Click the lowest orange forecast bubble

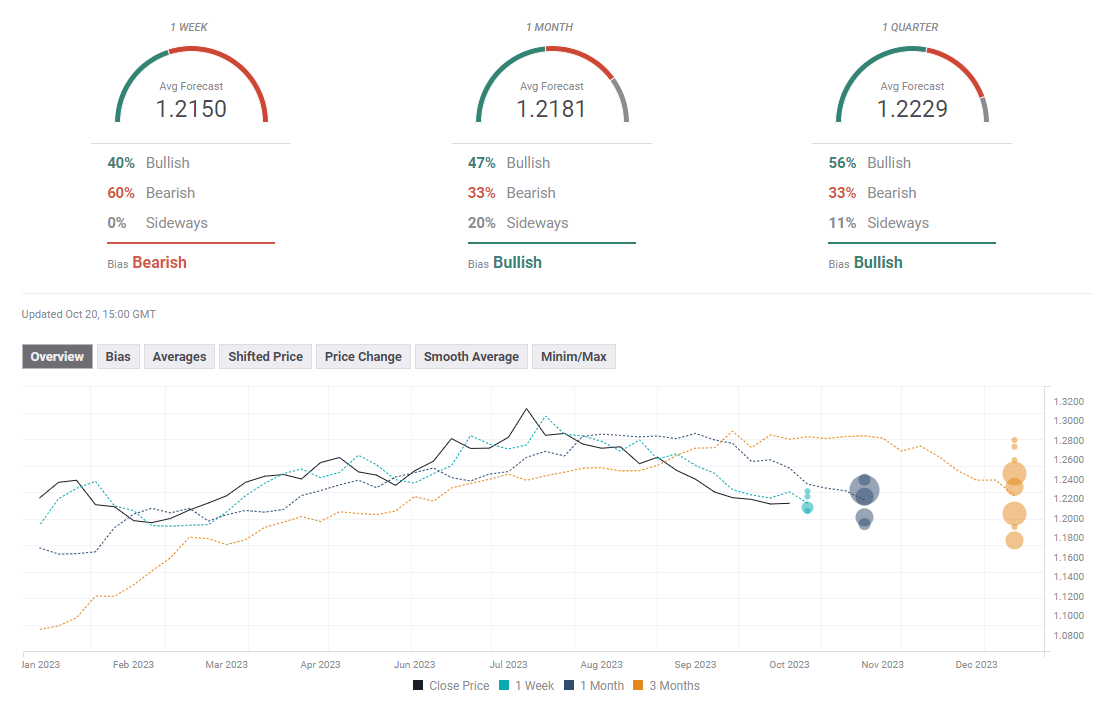[1014, 540]
